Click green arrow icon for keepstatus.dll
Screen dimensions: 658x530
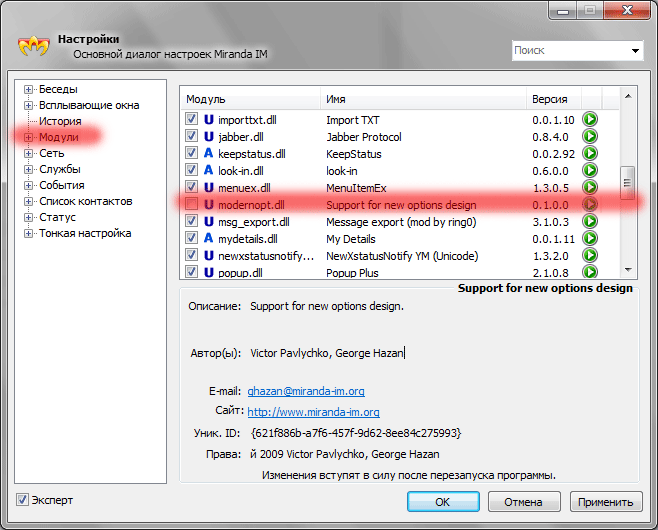click(590, 154)
